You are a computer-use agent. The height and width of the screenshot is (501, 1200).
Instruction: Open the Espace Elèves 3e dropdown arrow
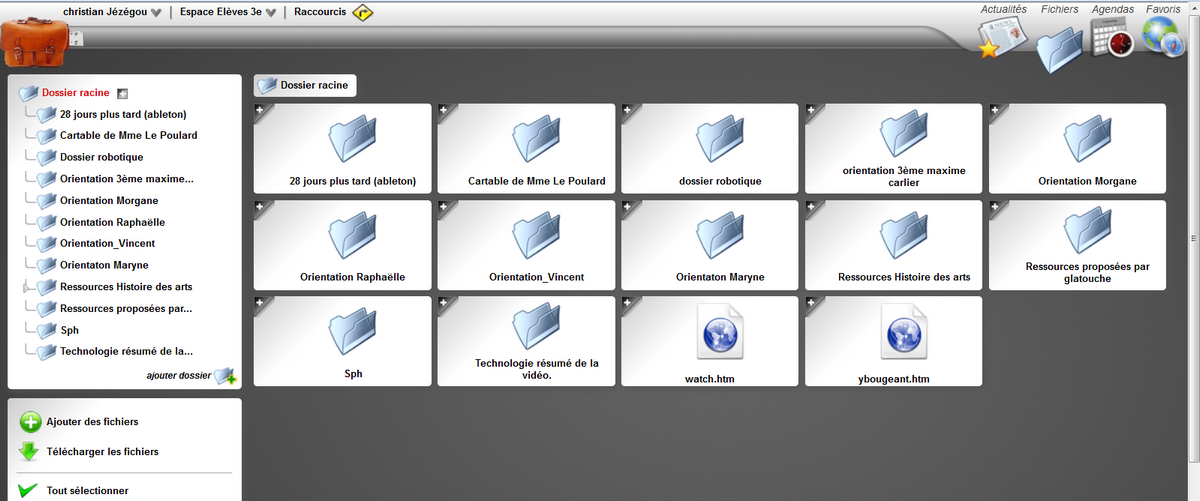pos(271,14)
